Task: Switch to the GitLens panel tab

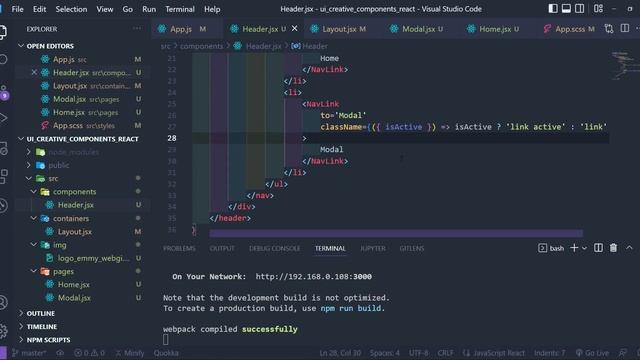Action: click(x=412, y=248)
